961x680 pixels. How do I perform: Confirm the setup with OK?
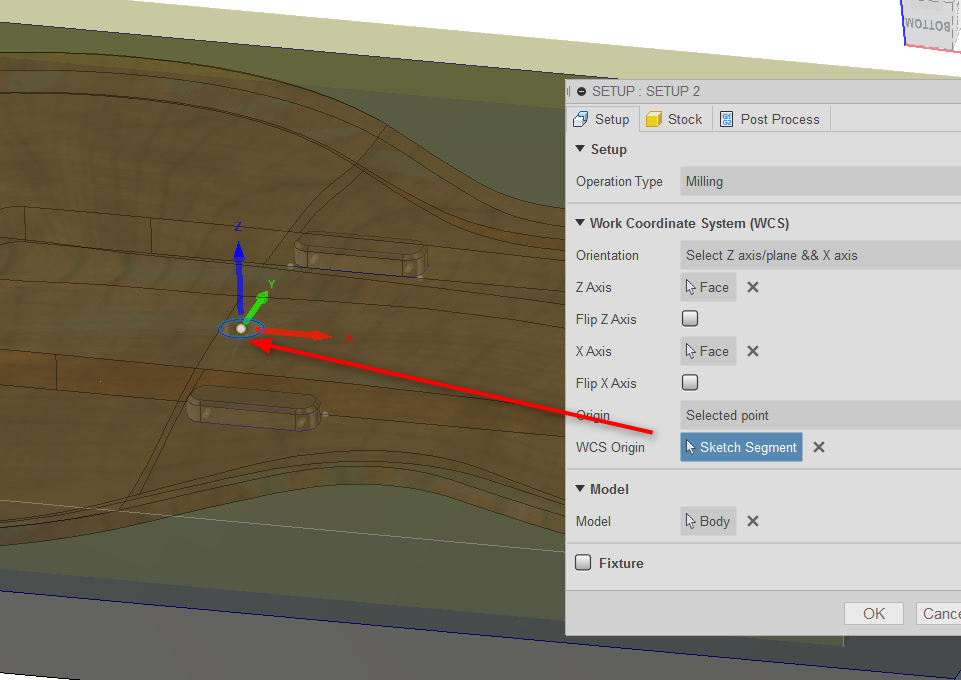pyautogui.click(x=873, y=613)
